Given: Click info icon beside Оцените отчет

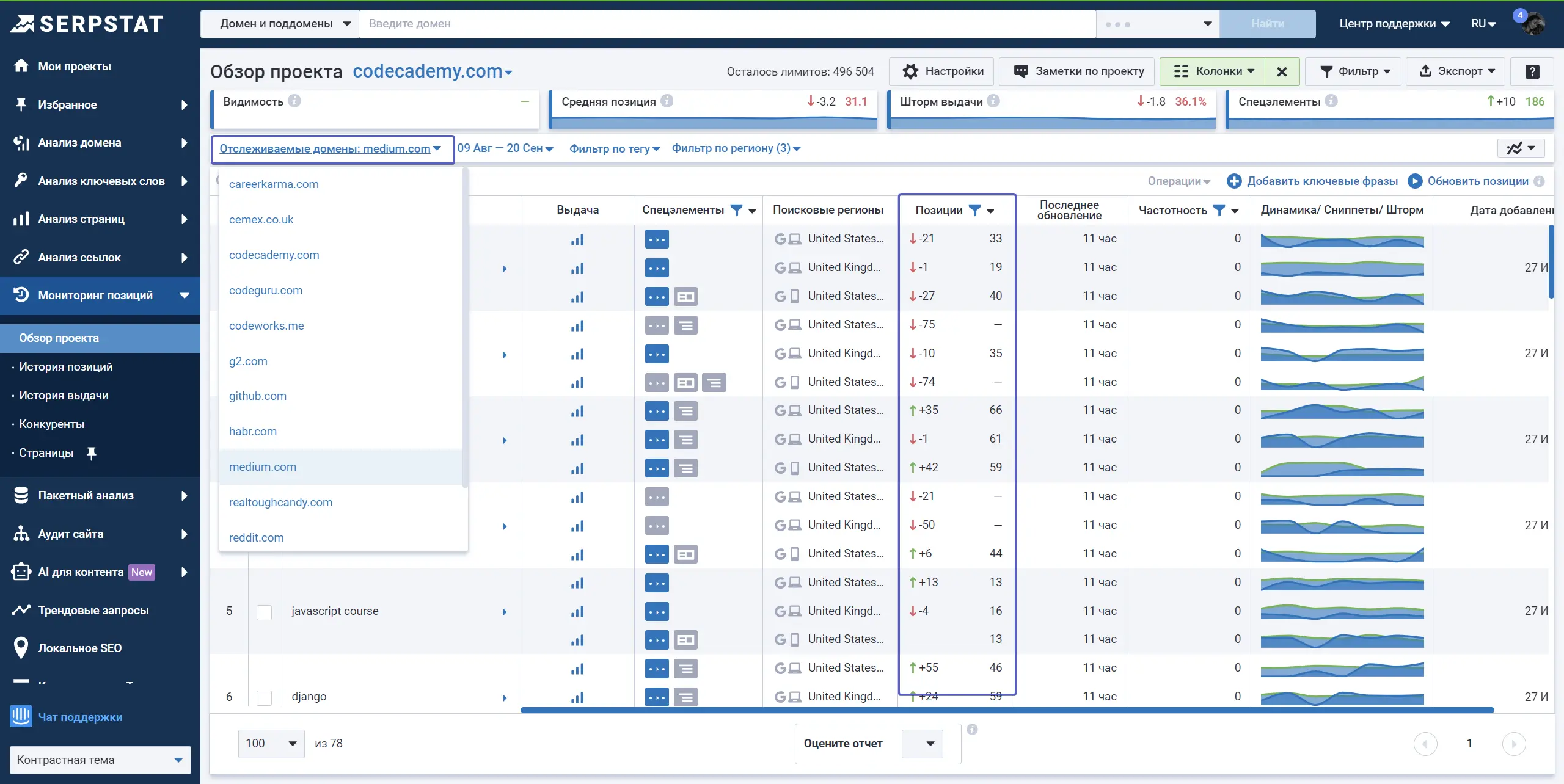Looking at the screenshot, I should (x=972, y=729).
